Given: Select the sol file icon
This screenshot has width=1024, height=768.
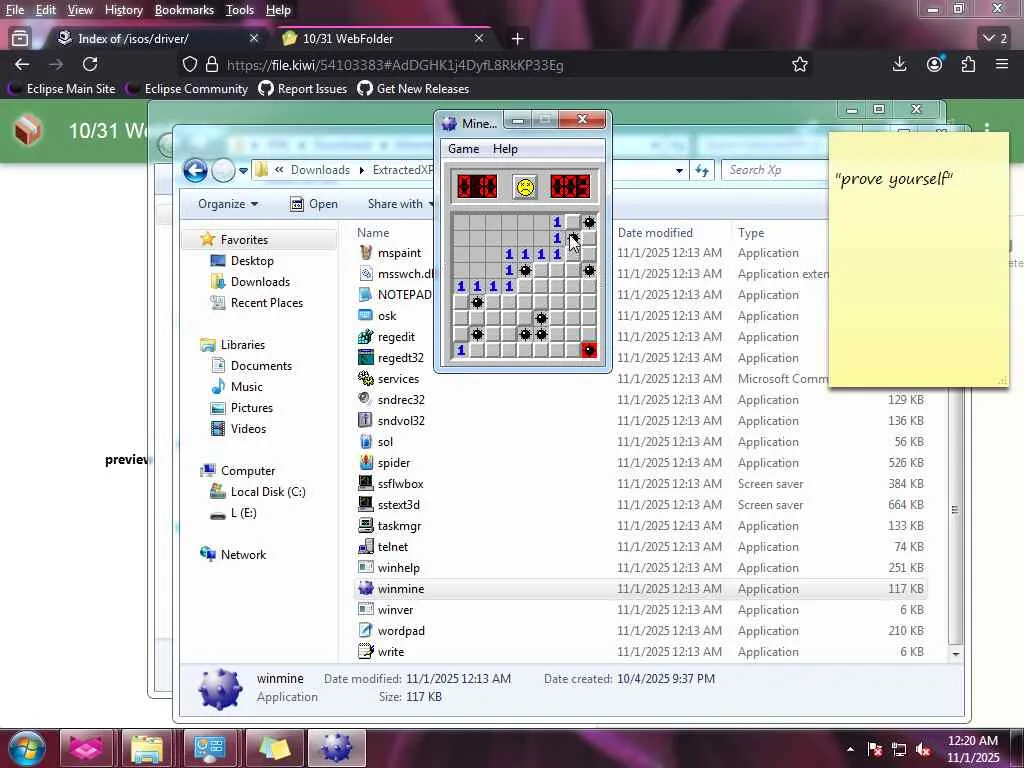Looking at the screenshot, I should [x=366, y=441].
